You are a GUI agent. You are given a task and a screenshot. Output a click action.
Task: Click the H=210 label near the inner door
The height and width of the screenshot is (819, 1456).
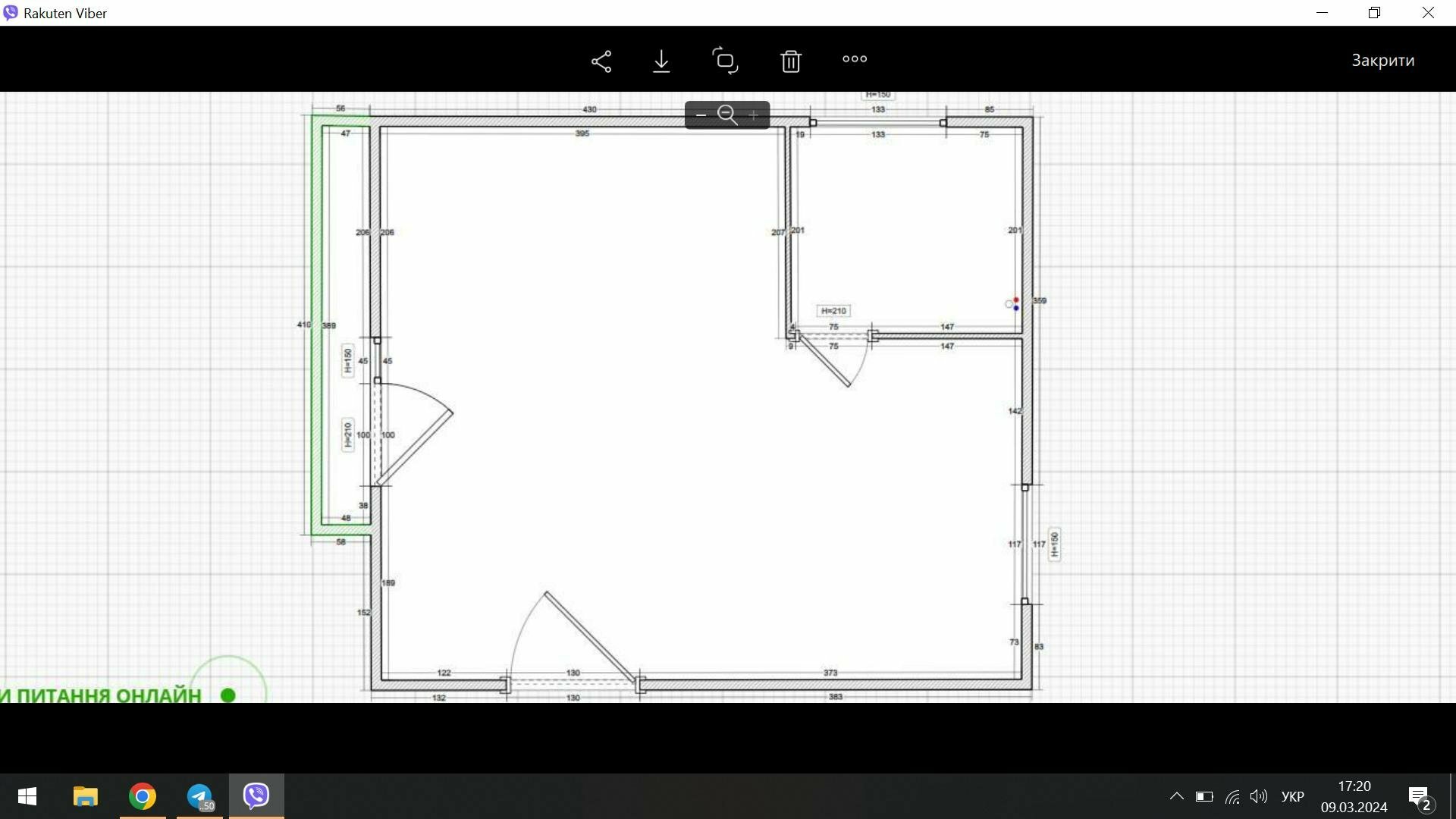pos(833,311)
